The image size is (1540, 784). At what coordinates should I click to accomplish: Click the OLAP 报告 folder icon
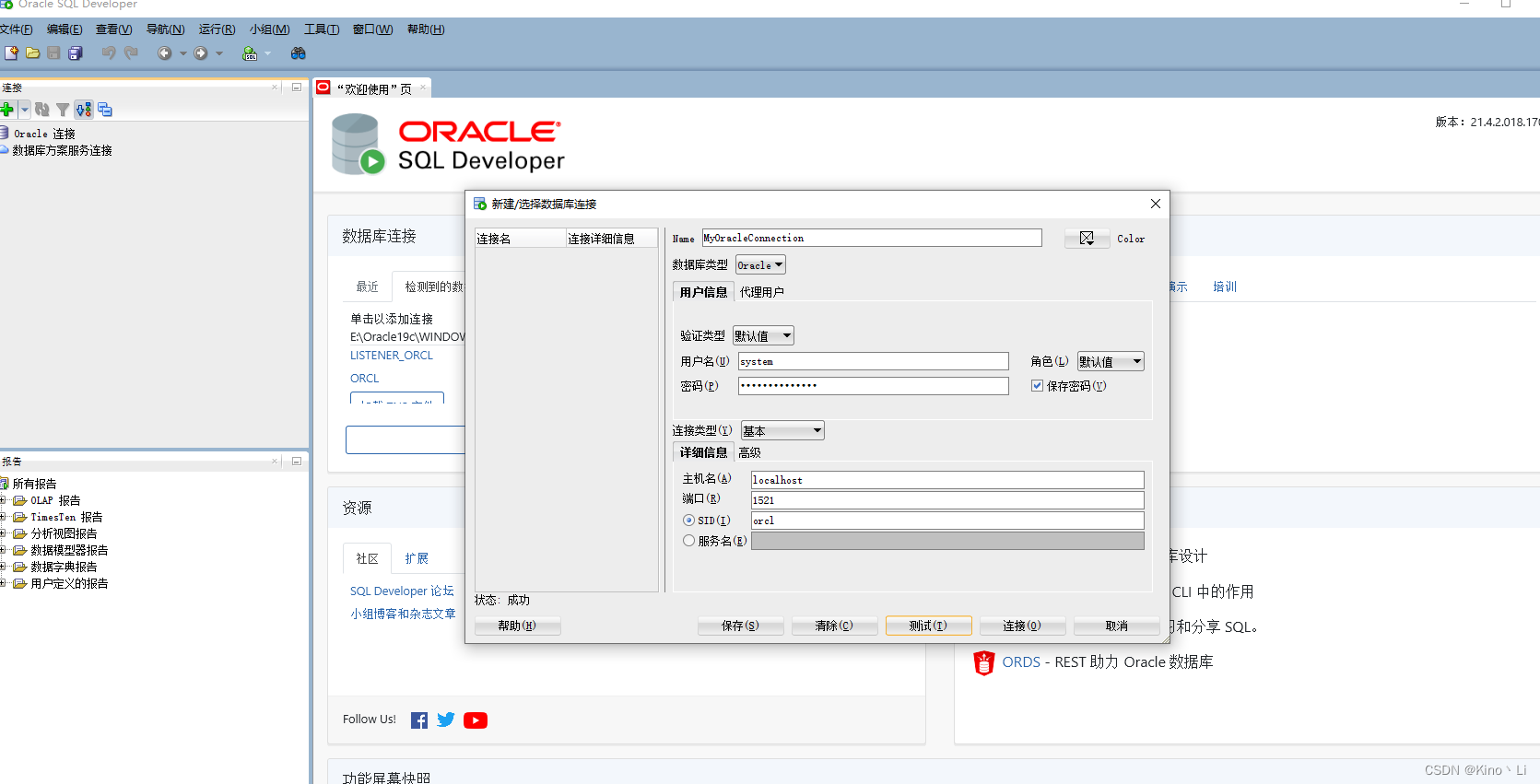click(x=19, y=500)
